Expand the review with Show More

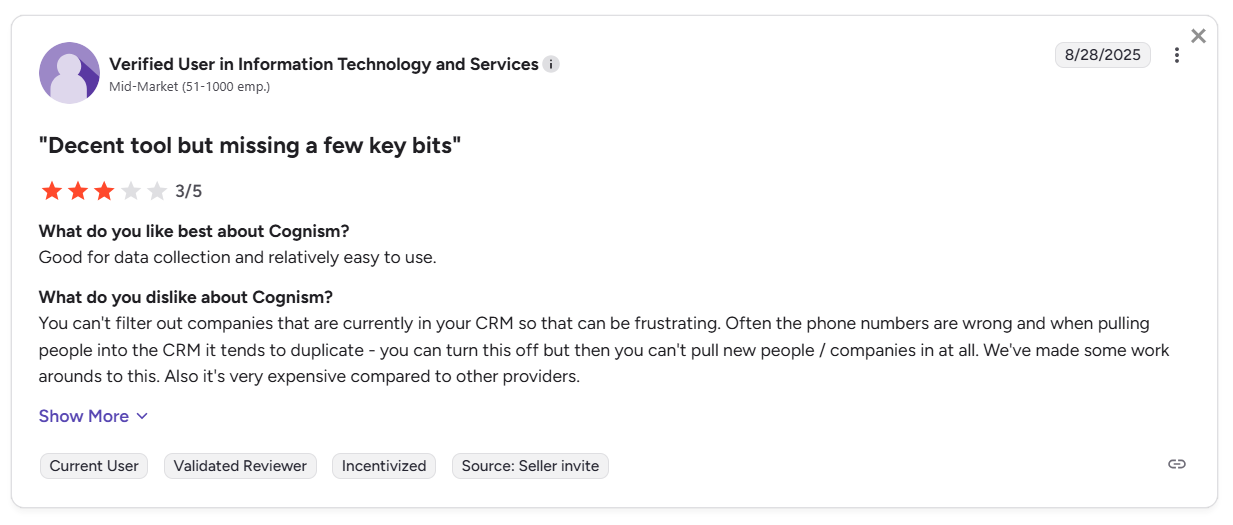tap(84, 416)
